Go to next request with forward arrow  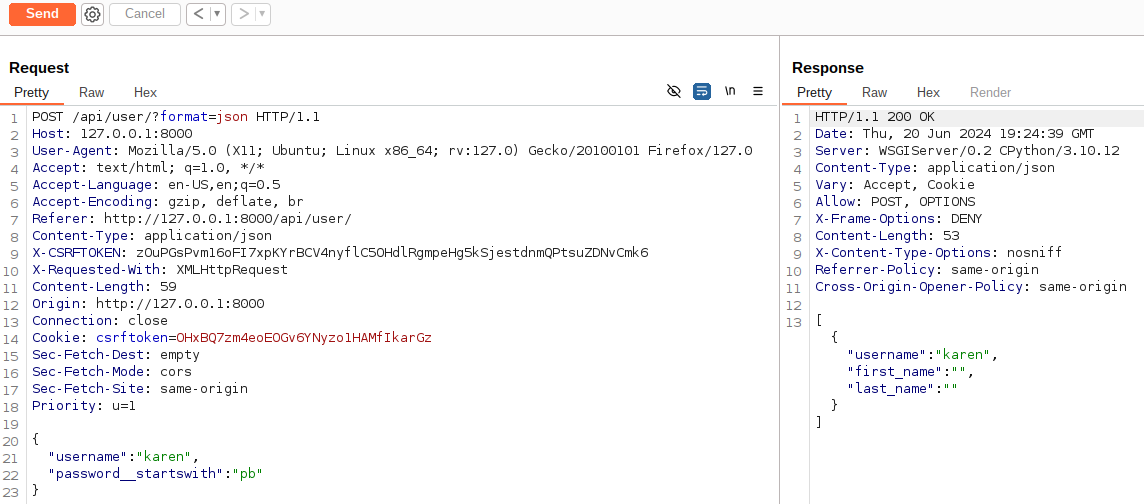tap(244, 14)
